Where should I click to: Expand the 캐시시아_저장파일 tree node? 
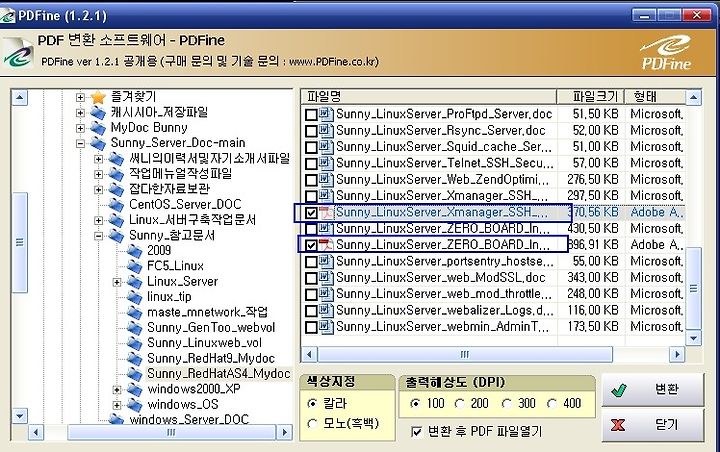click(x=80, y=113)
